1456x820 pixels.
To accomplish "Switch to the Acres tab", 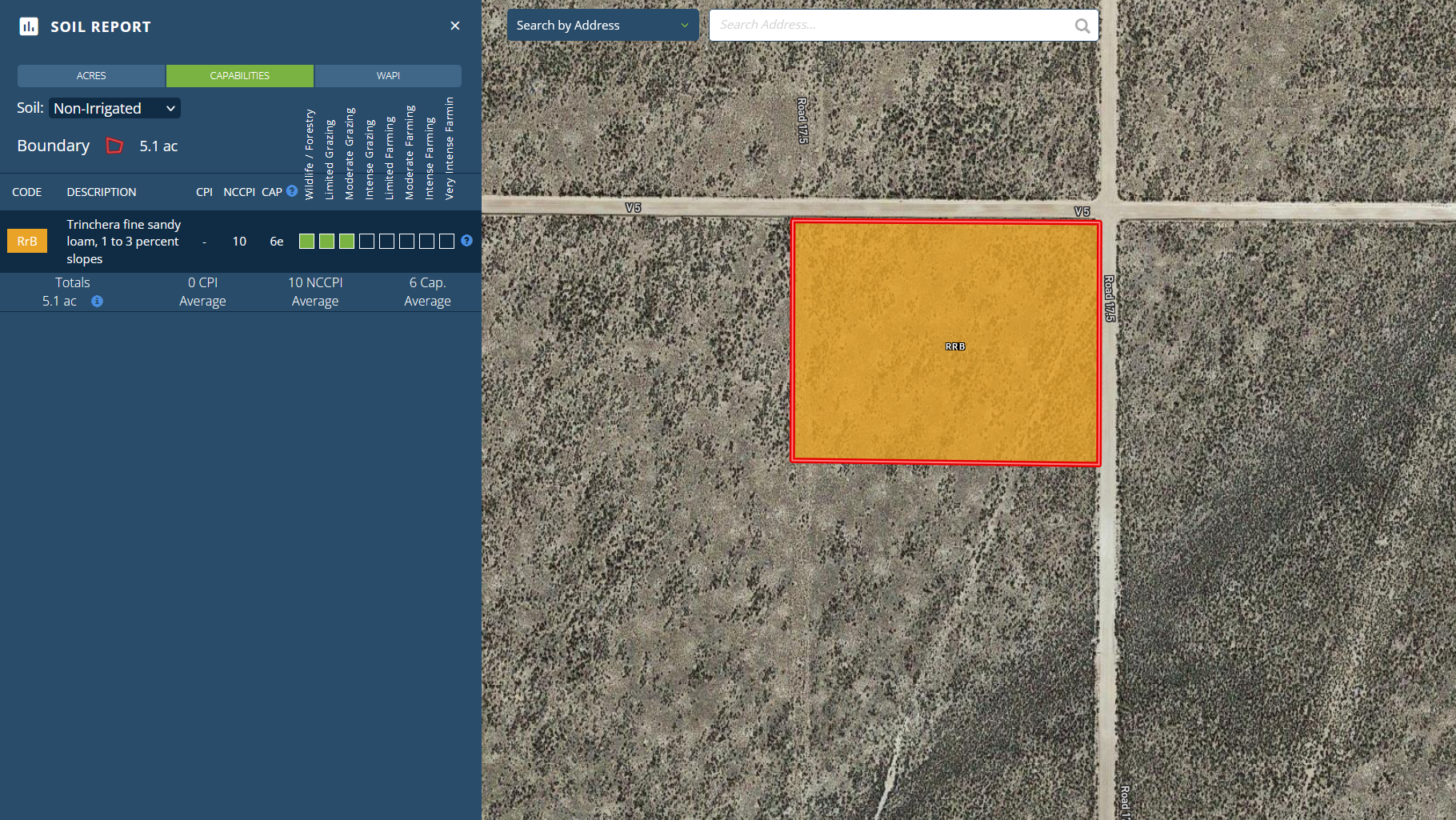I will [x=91, y=76].
